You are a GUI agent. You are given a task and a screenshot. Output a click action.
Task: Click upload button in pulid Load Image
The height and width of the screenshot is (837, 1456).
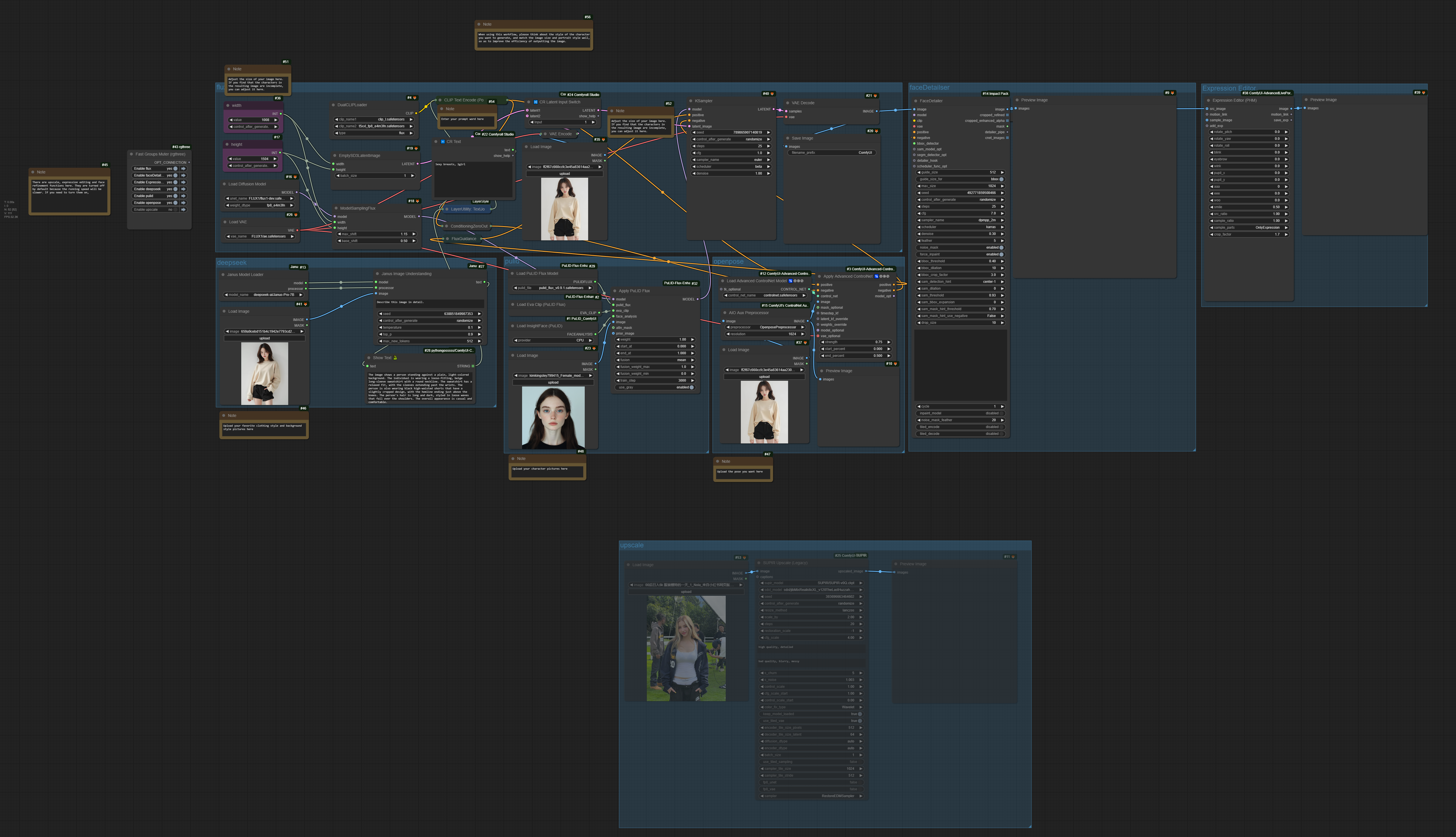(553, 382)
